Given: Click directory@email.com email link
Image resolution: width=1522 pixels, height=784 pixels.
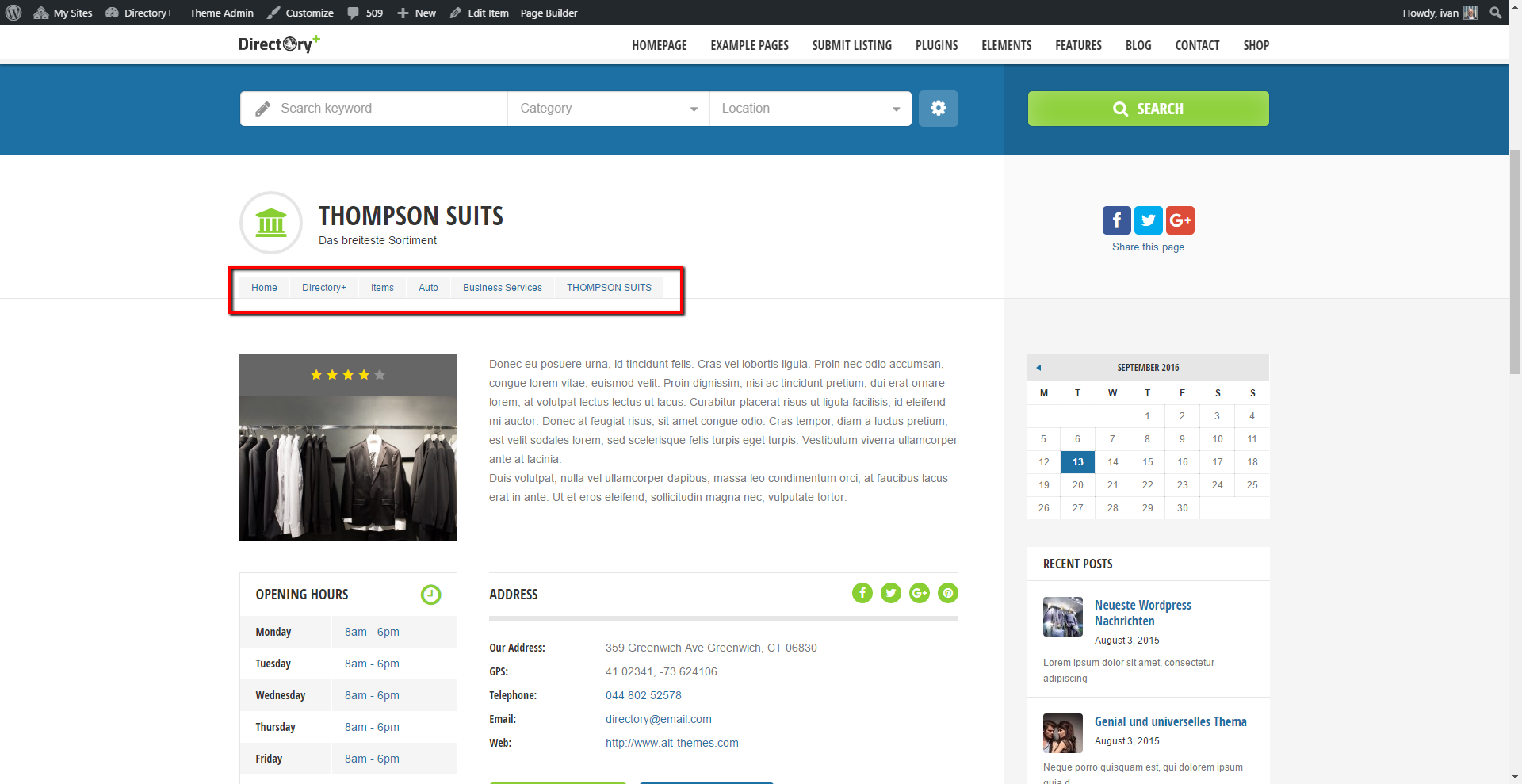Looking at the screenshot, I should [x=659, y=719].
